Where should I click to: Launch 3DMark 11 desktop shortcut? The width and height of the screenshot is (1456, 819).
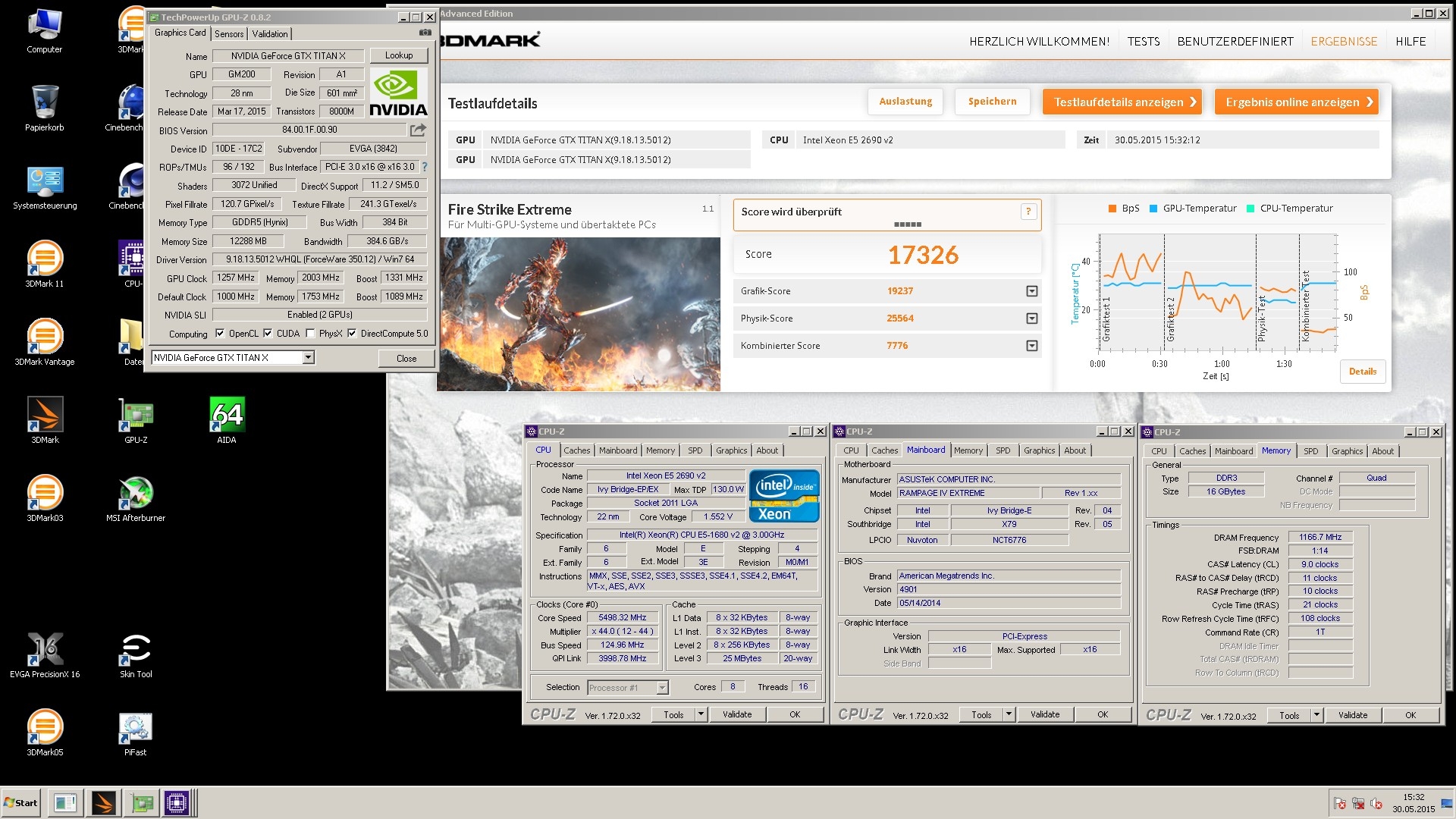tap(45, 264)
